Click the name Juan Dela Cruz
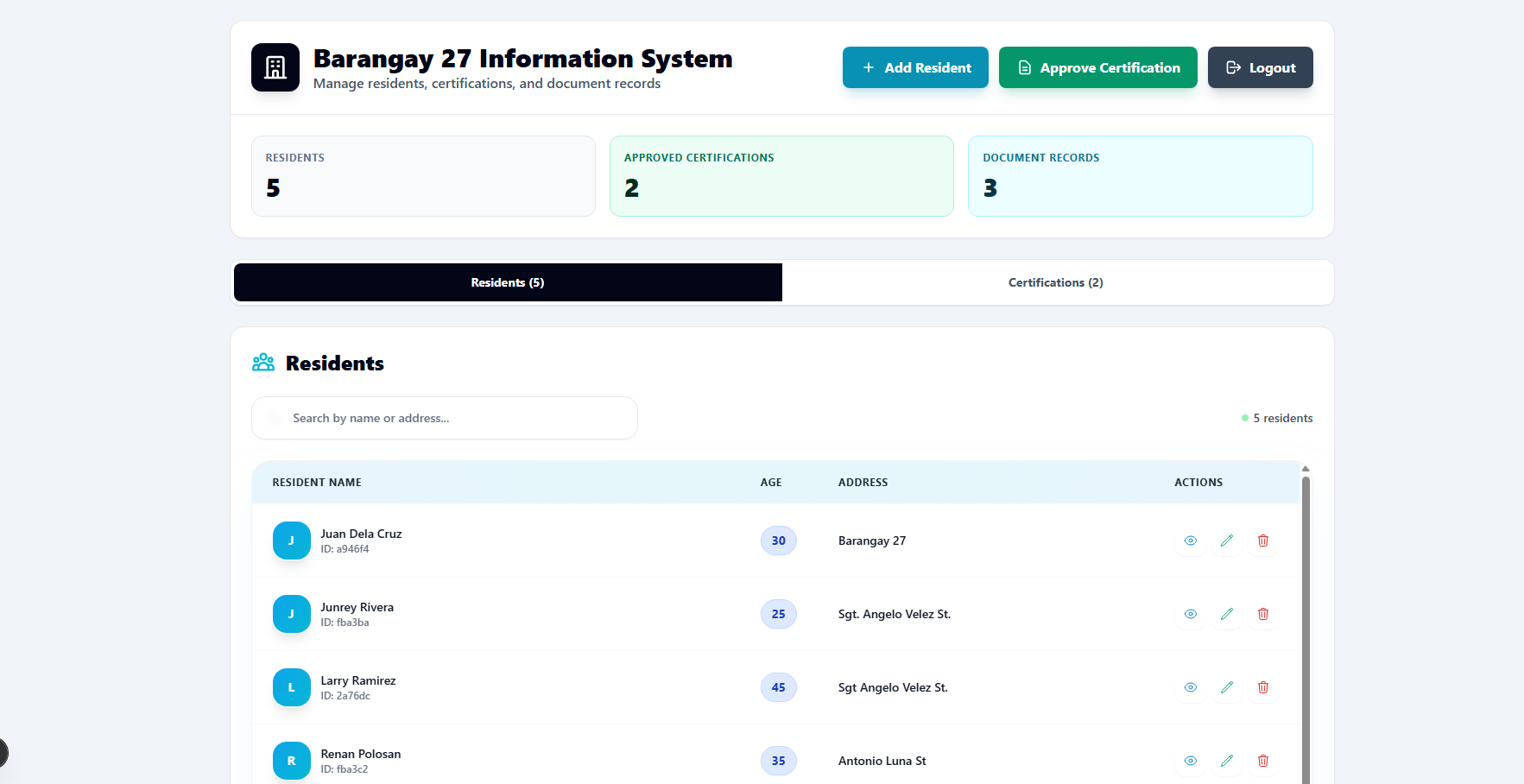This screenshot has width=1524, height=784. [361, 534]
